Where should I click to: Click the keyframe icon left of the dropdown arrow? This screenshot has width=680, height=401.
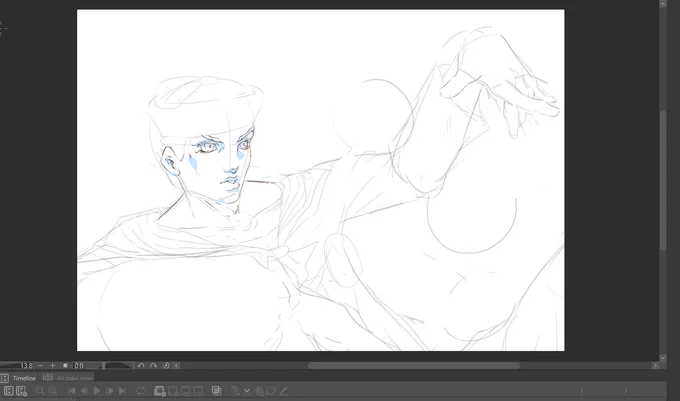pyautogui.click(x=235, y=391)
